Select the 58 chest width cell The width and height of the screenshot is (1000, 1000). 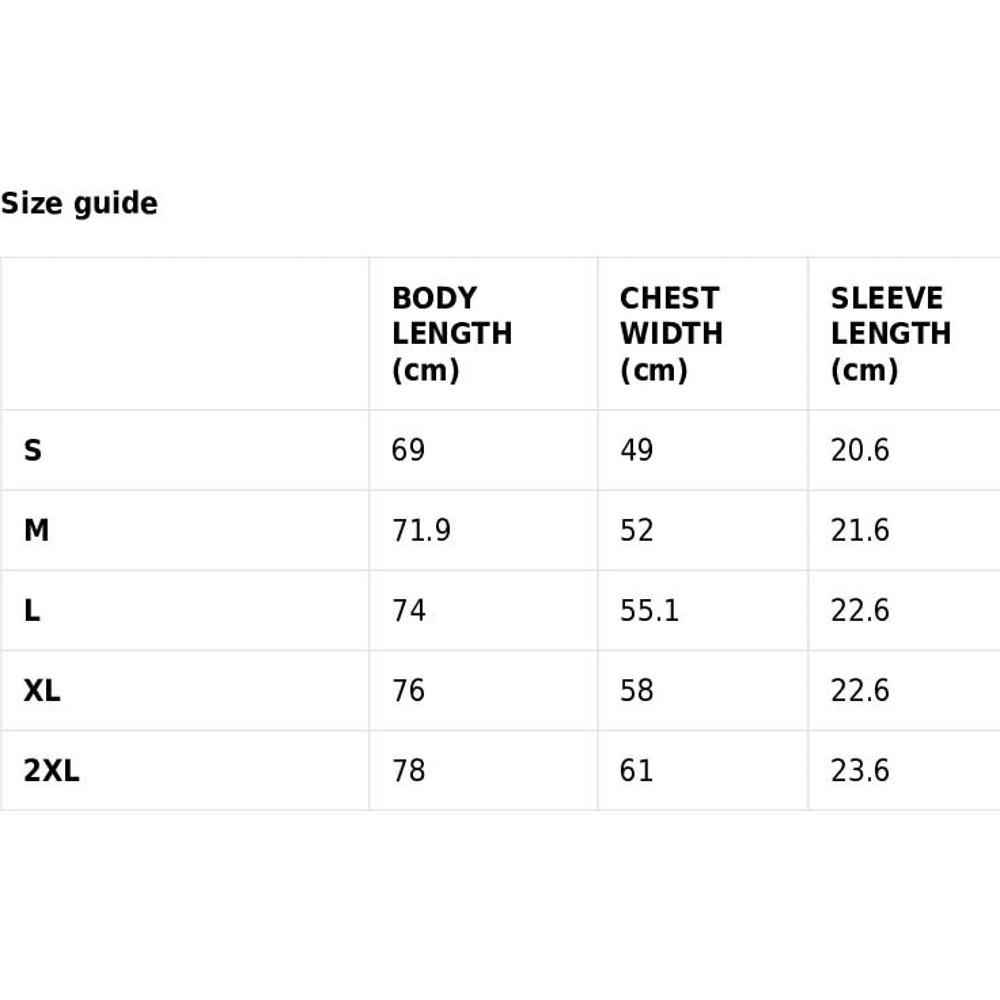[x=636, y=691]
